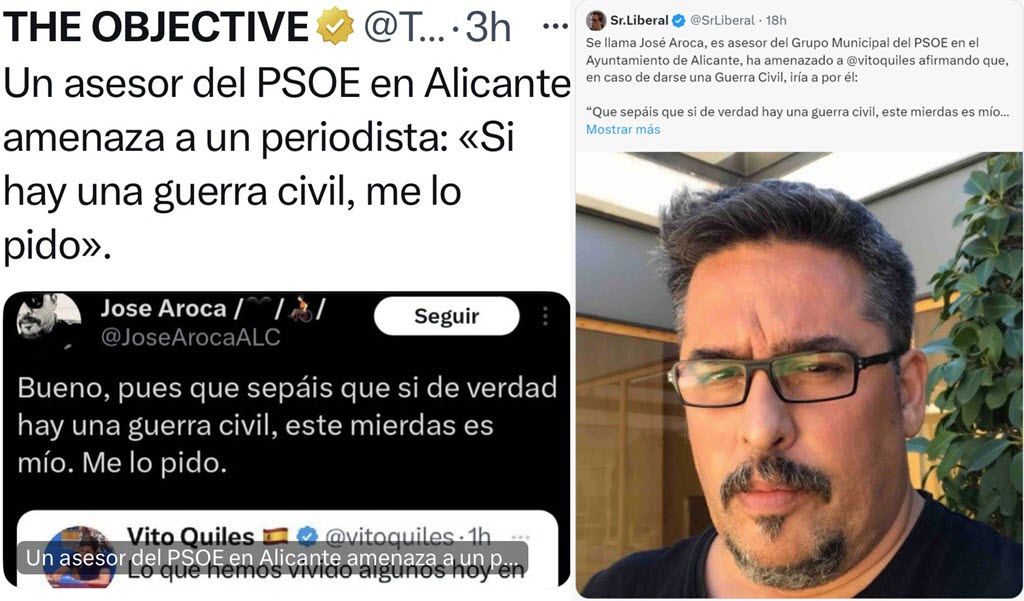
Task: Open the large selfie photo attached to the tweet
Action: [x=799, y=375]
